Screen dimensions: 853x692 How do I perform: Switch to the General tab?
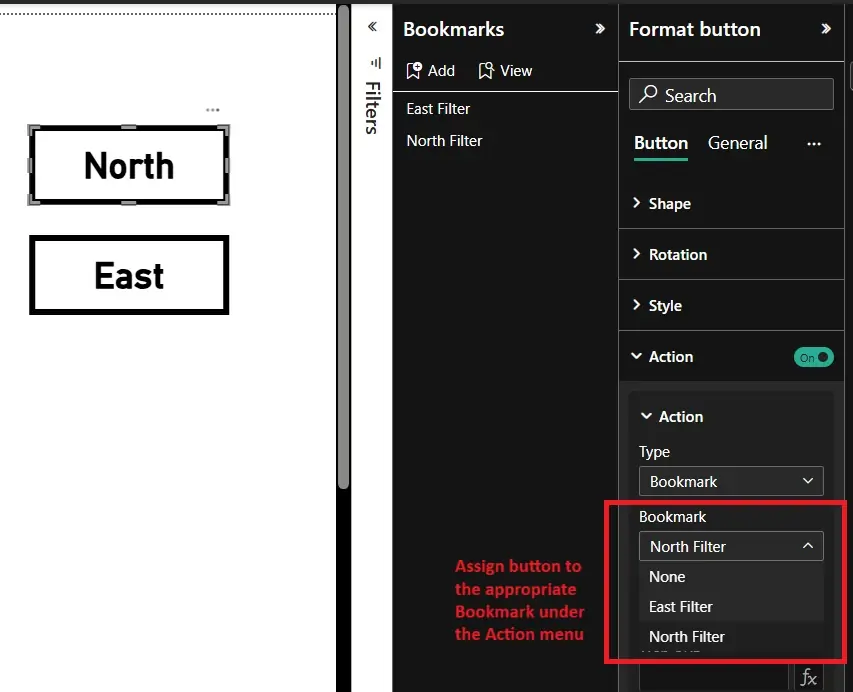[x=737, y=143]
